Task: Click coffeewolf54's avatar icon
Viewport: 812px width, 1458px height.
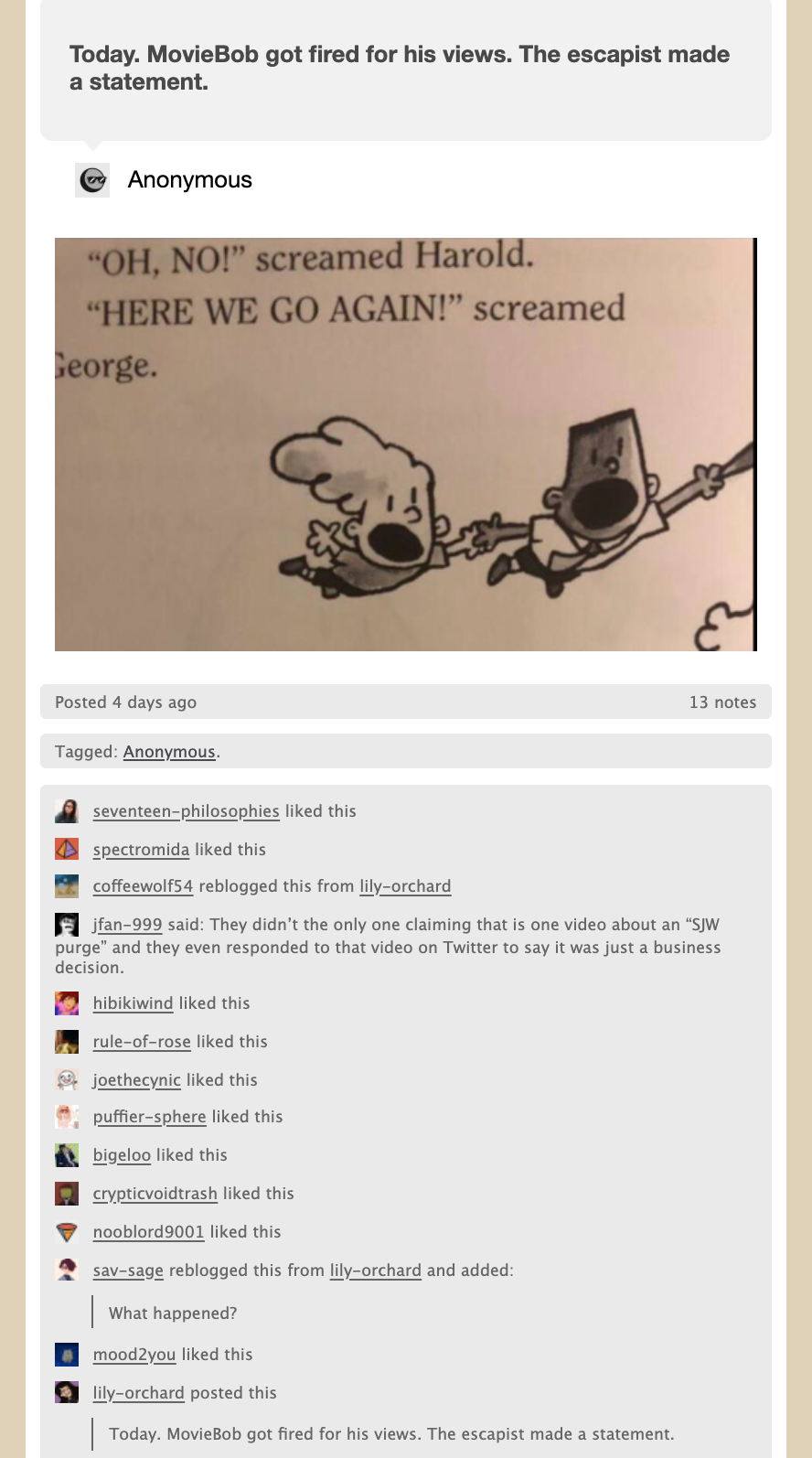Action: pos(67,886)
